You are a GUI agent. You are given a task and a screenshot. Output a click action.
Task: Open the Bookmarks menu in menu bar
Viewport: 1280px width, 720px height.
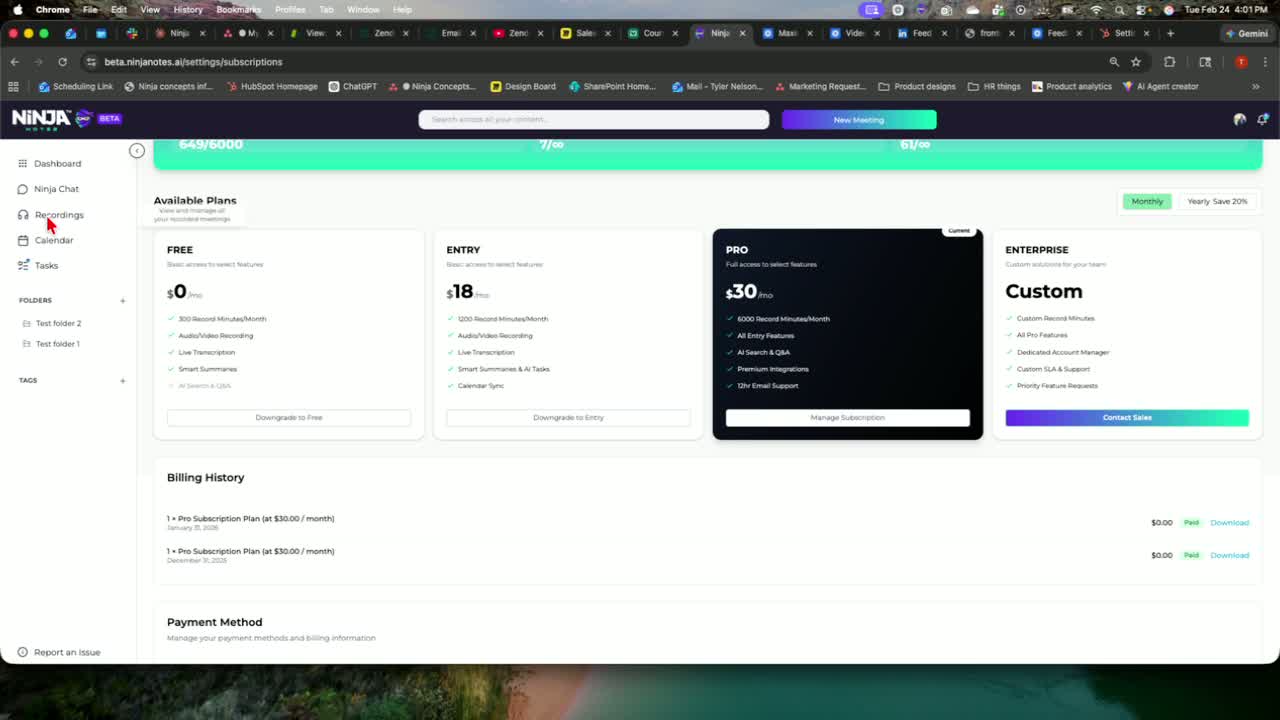point(239,10)
